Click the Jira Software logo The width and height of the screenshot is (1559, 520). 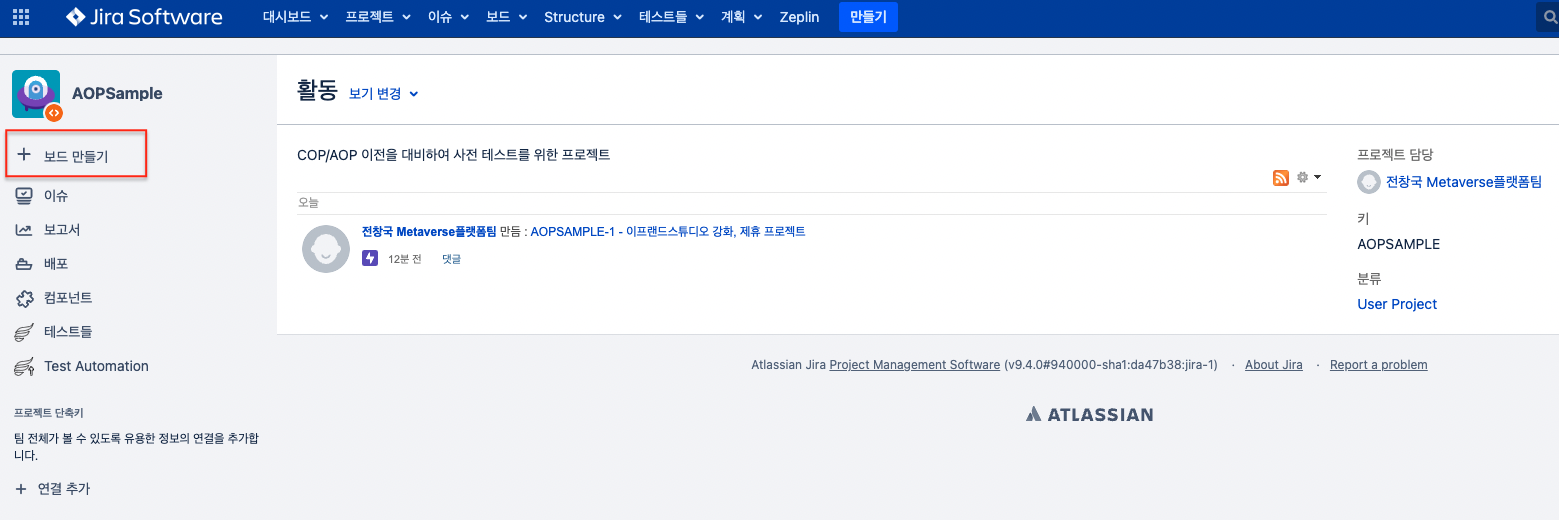(x=144, y=17)
